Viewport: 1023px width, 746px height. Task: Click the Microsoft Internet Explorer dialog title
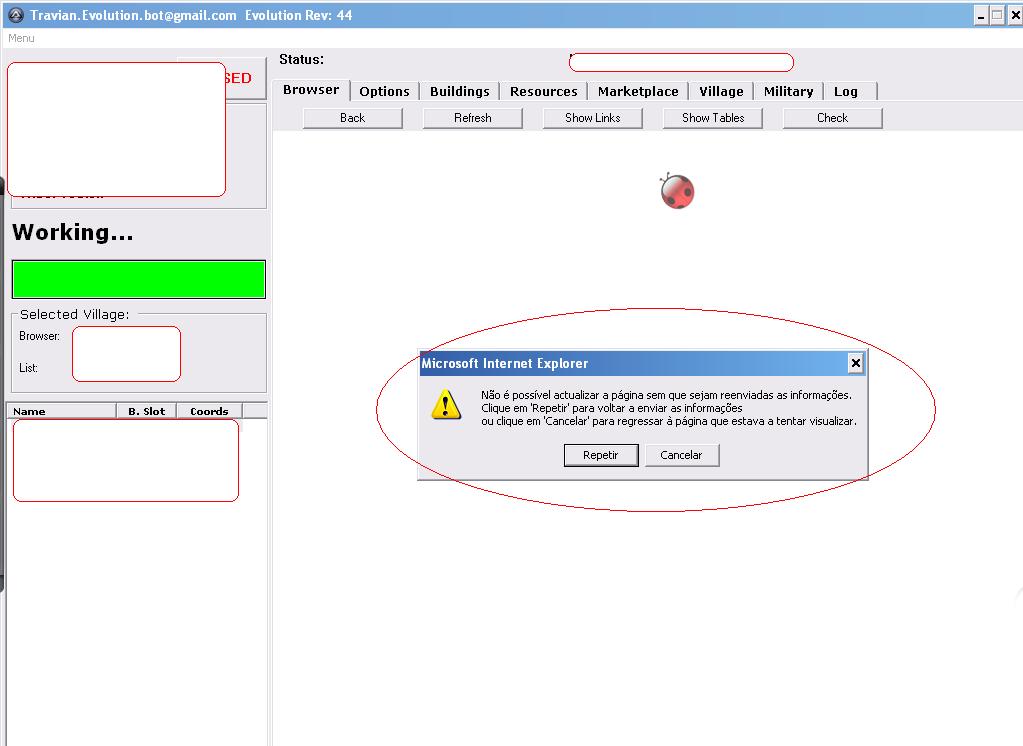pyautogui.click(x=504, y=364)
